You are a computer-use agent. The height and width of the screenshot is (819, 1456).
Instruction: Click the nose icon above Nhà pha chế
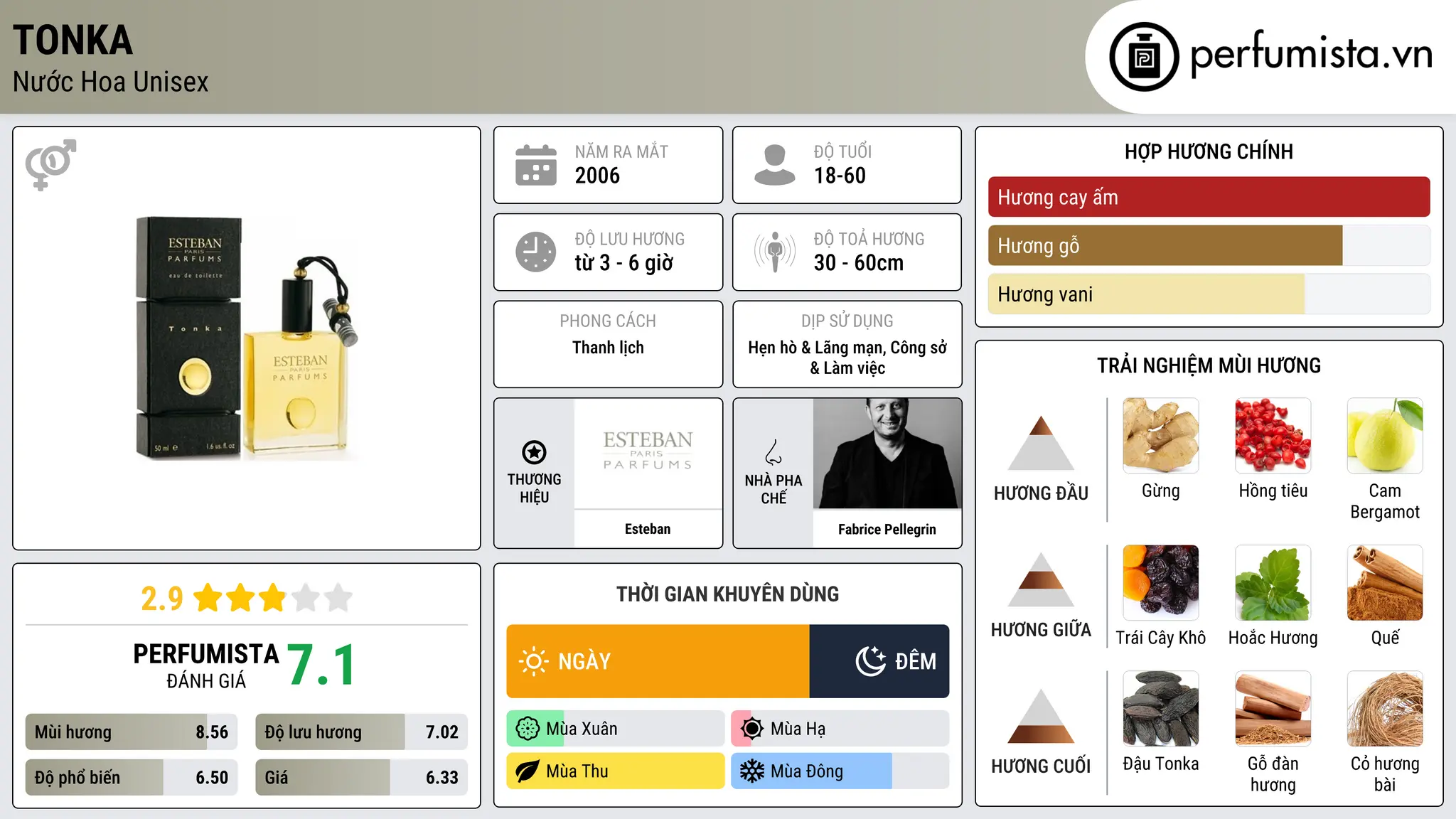[773, 452]
